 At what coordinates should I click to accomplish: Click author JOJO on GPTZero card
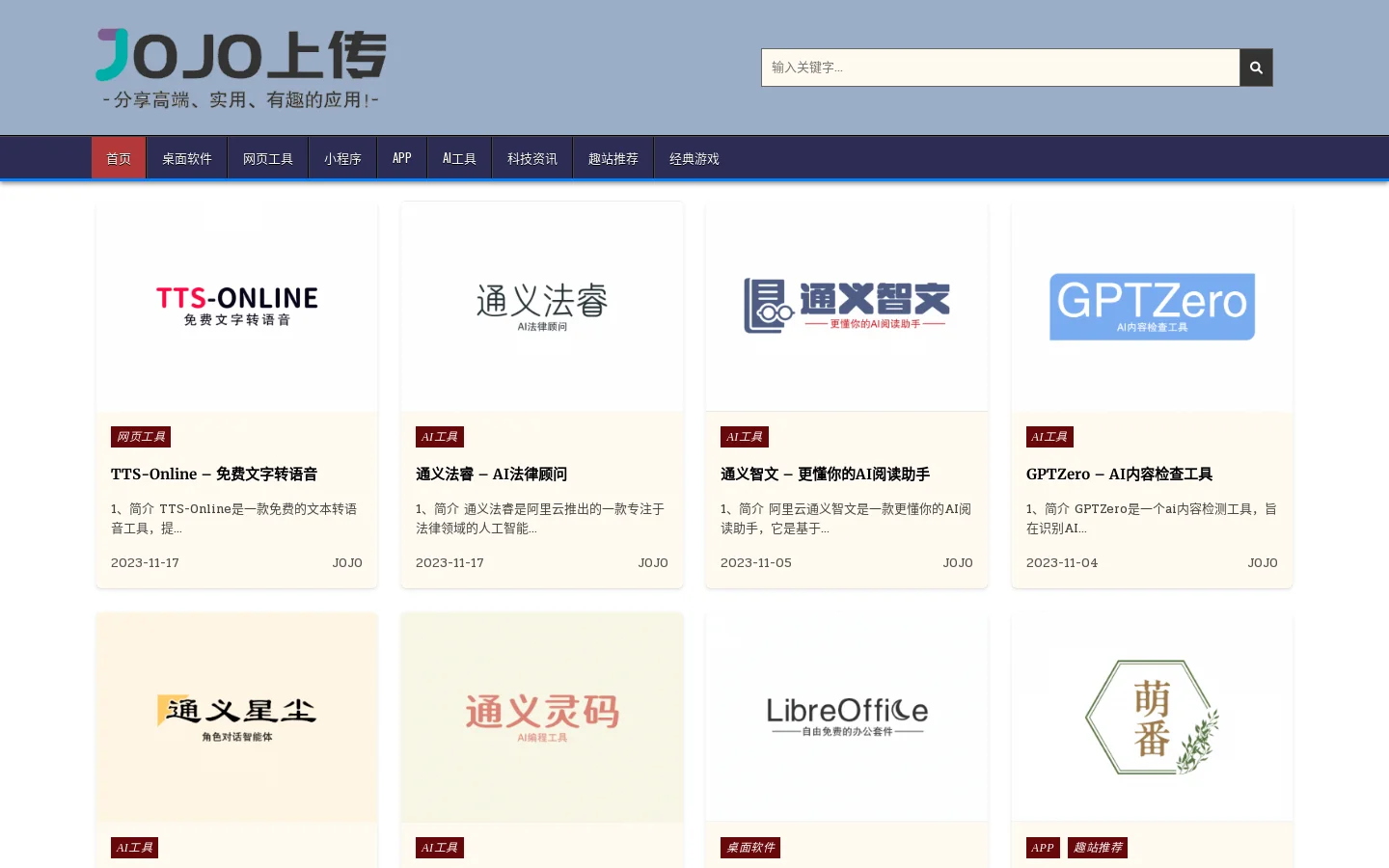[x=1263, y=563]
